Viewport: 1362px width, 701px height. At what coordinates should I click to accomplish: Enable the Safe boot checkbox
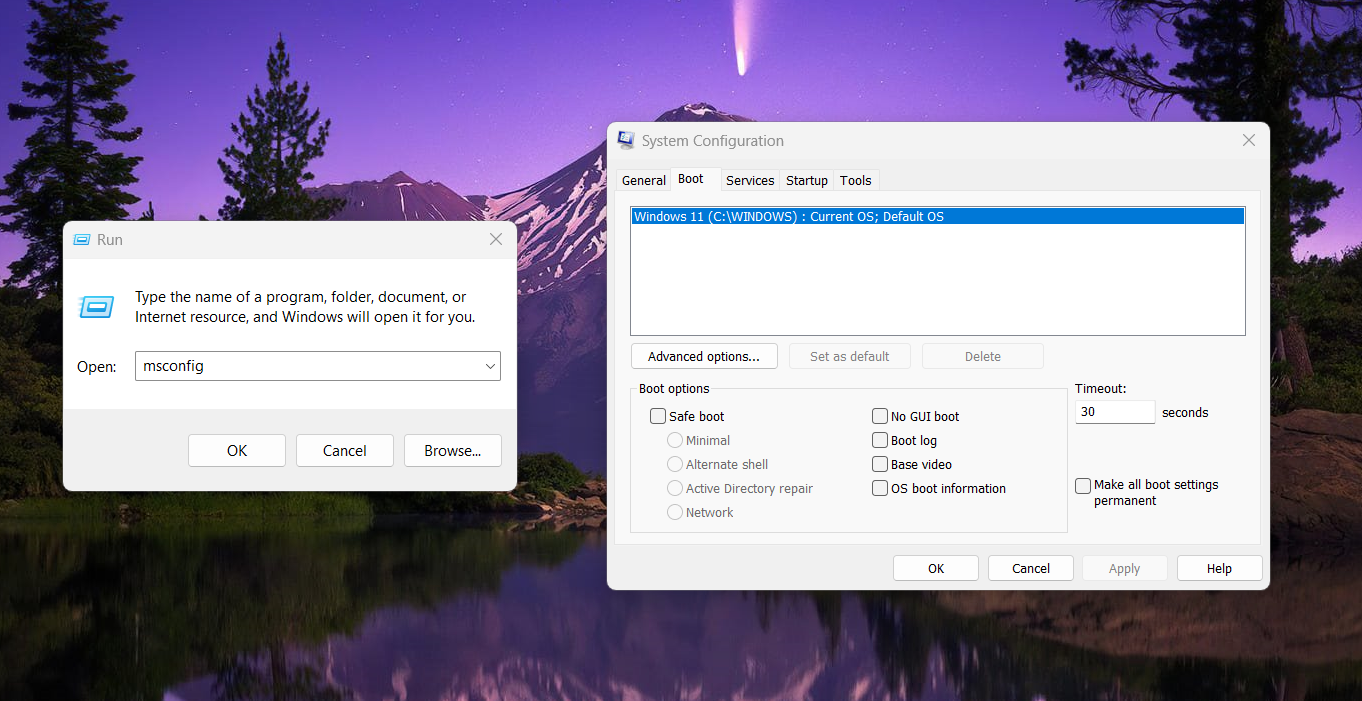(658, 416)
